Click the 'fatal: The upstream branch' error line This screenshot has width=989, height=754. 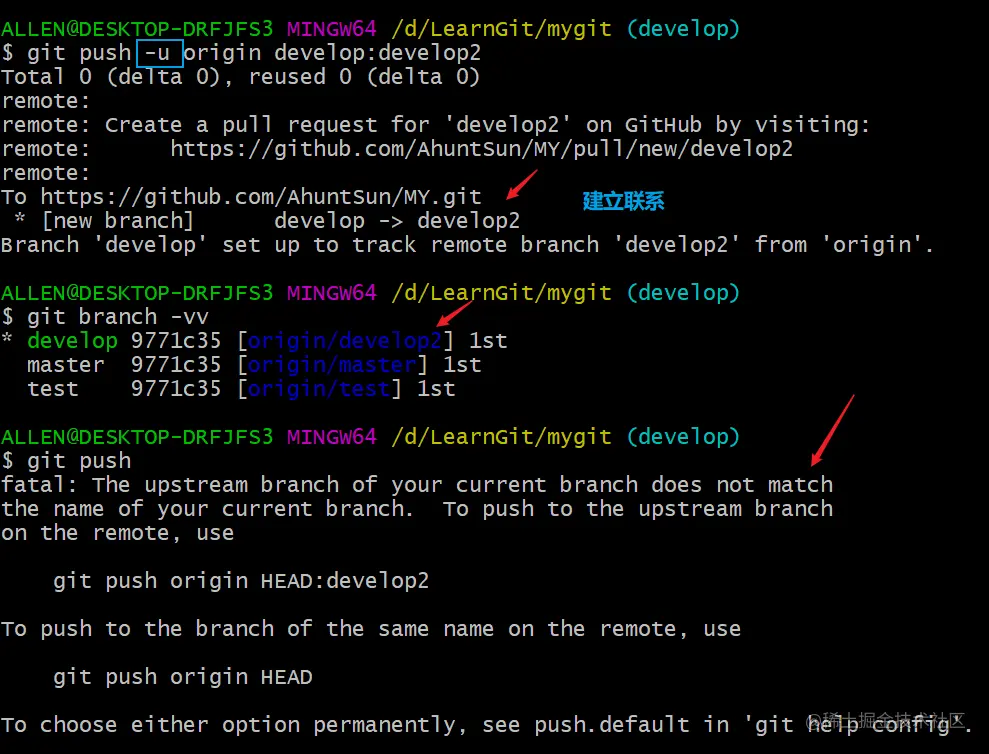(417, 485)
